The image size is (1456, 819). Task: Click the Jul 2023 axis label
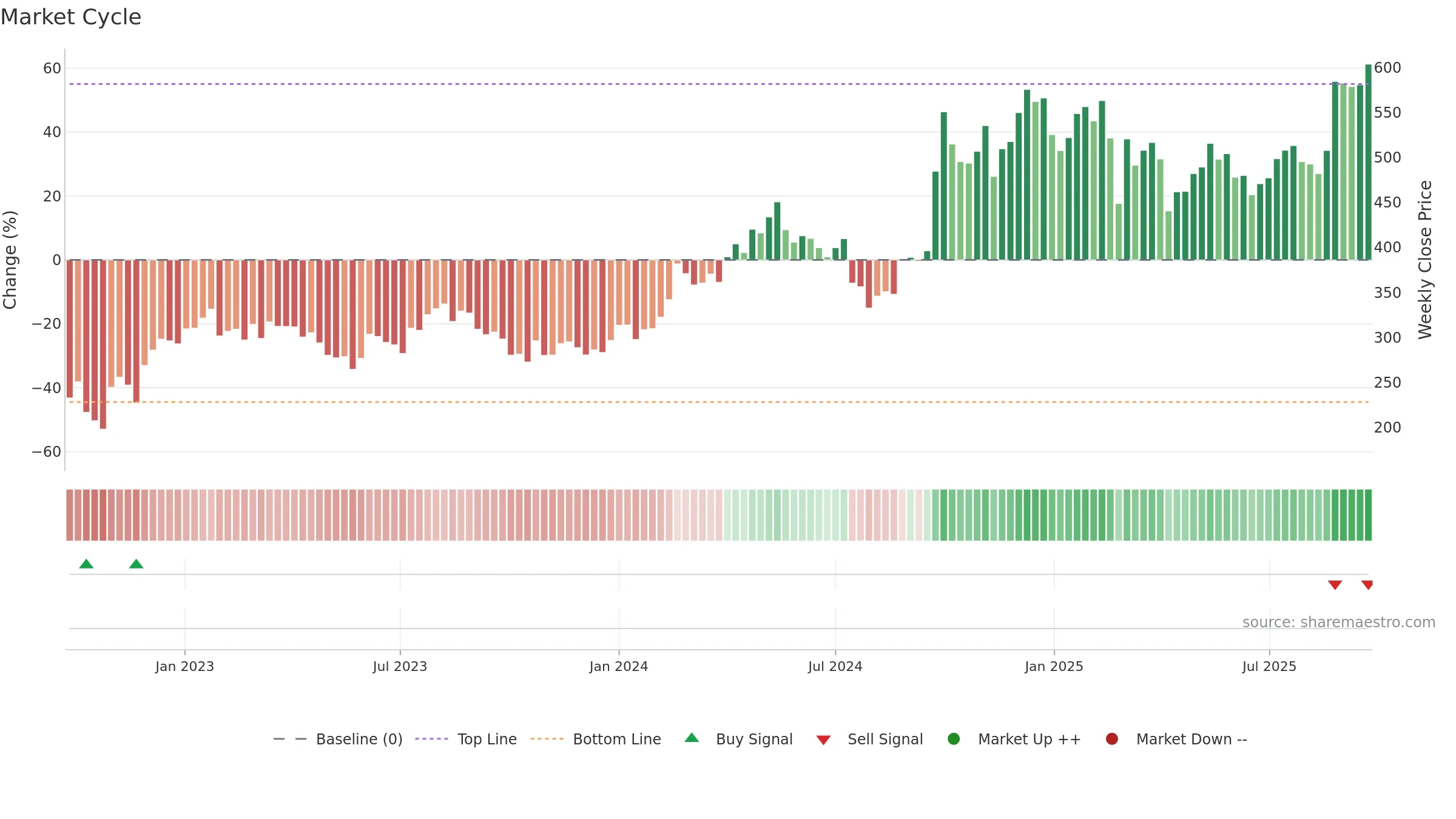(400, 666)
